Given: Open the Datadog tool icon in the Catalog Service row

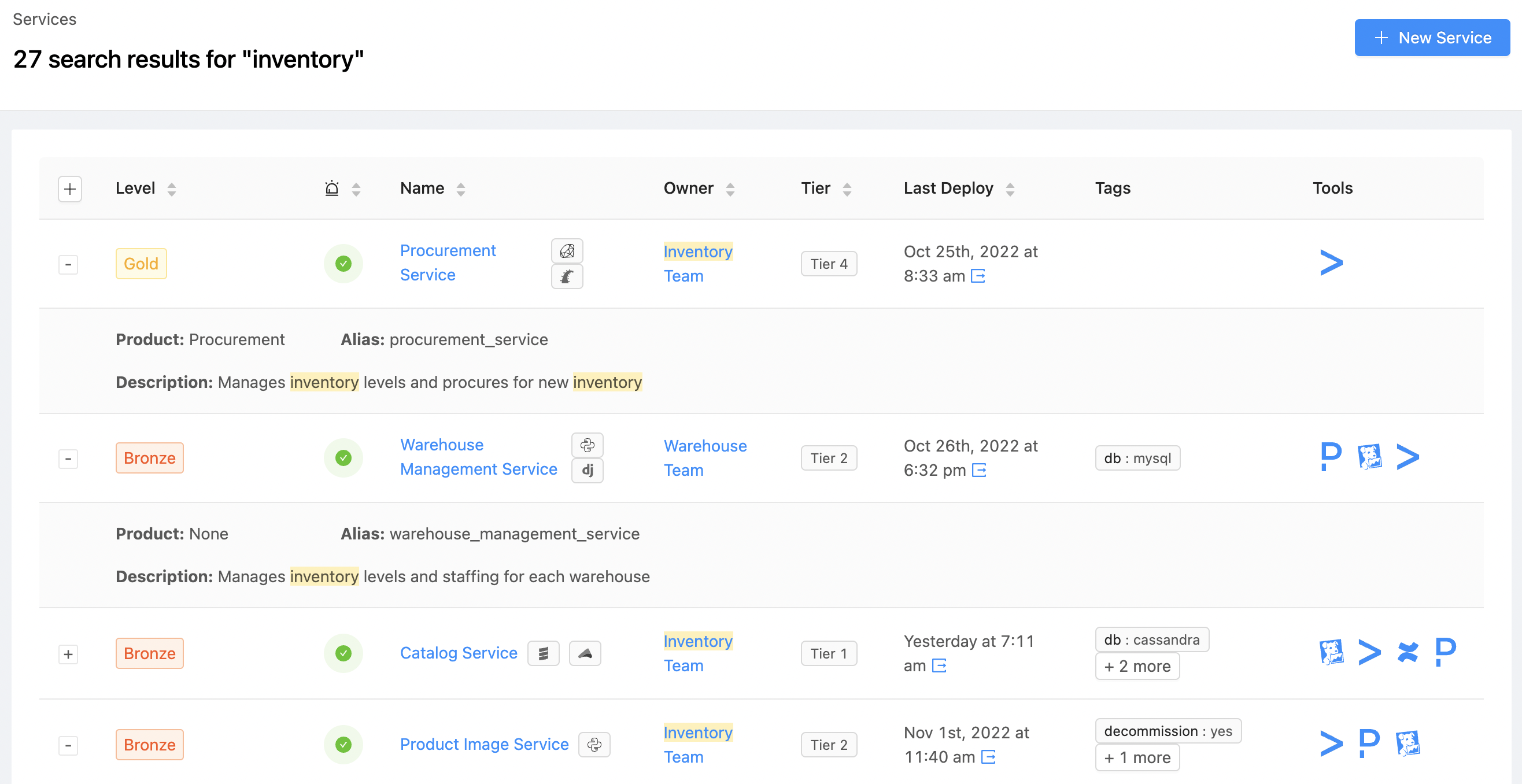Looking at the screenshot, I should tap(1331, 652).
